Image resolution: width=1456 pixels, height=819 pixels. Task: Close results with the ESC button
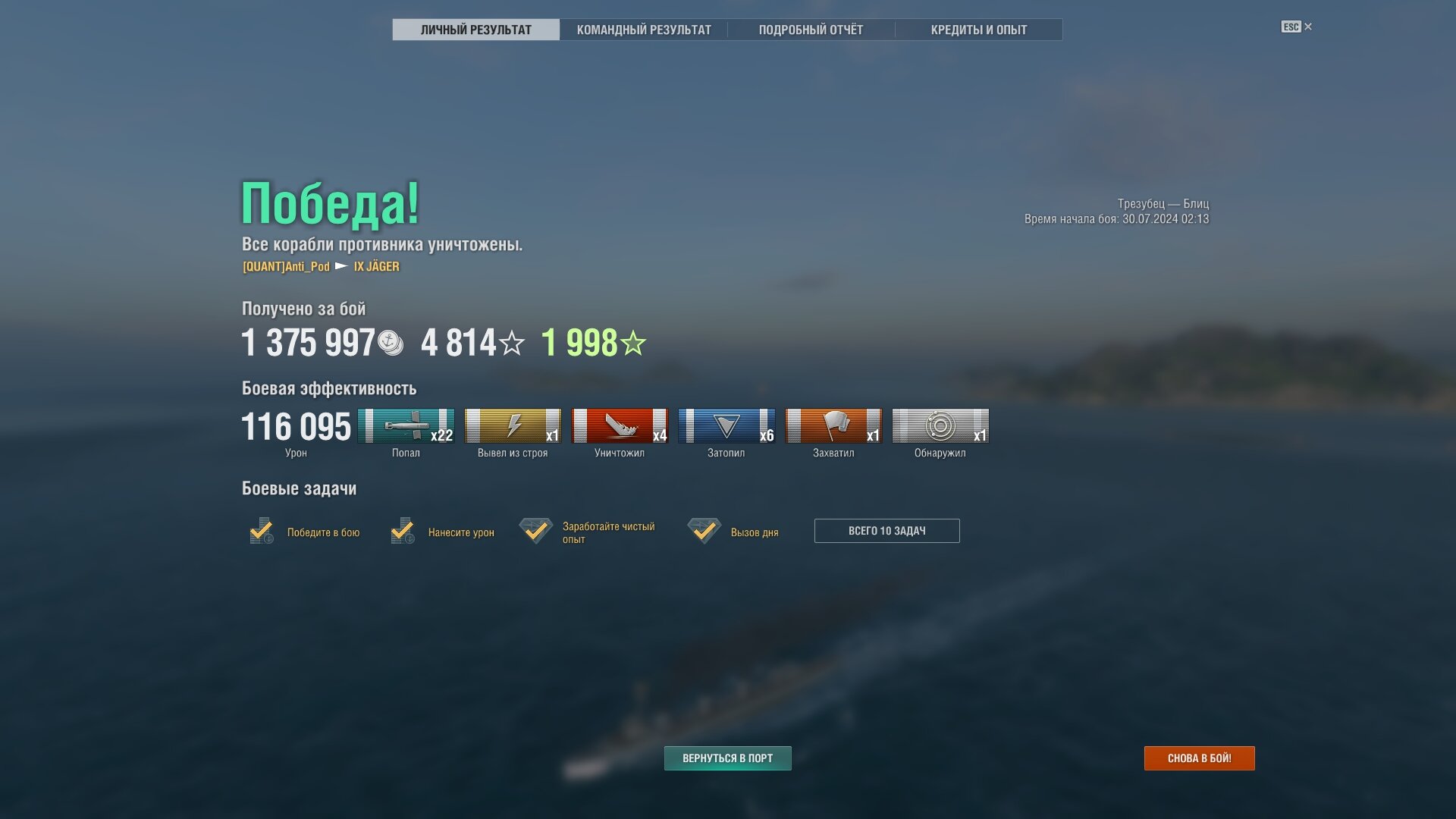pyautogui.click(x=1297, y=27)
